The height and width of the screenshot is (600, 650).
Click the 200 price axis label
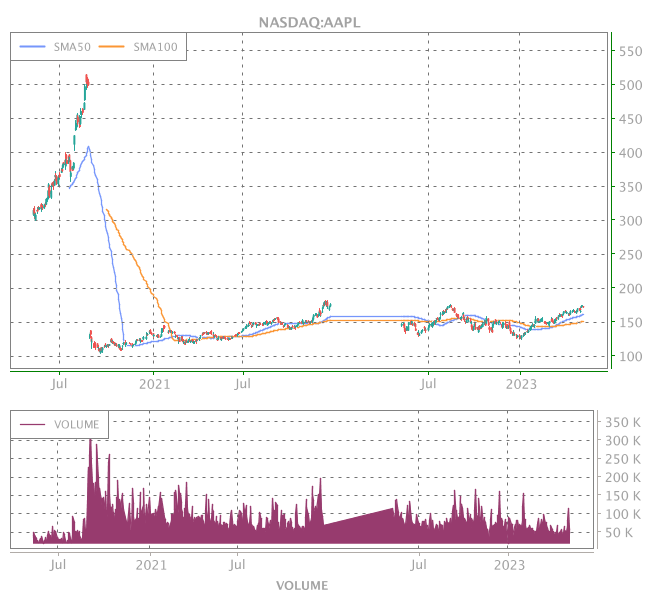tap(631, 289)
